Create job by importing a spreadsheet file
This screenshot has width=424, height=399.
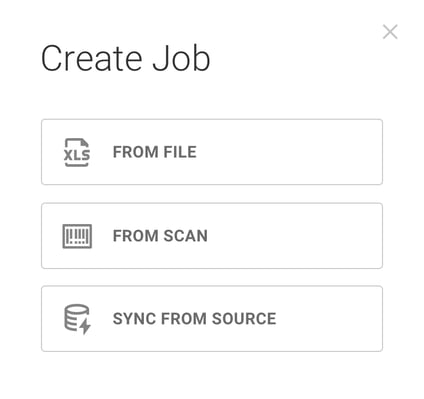[x=212, y=152]
